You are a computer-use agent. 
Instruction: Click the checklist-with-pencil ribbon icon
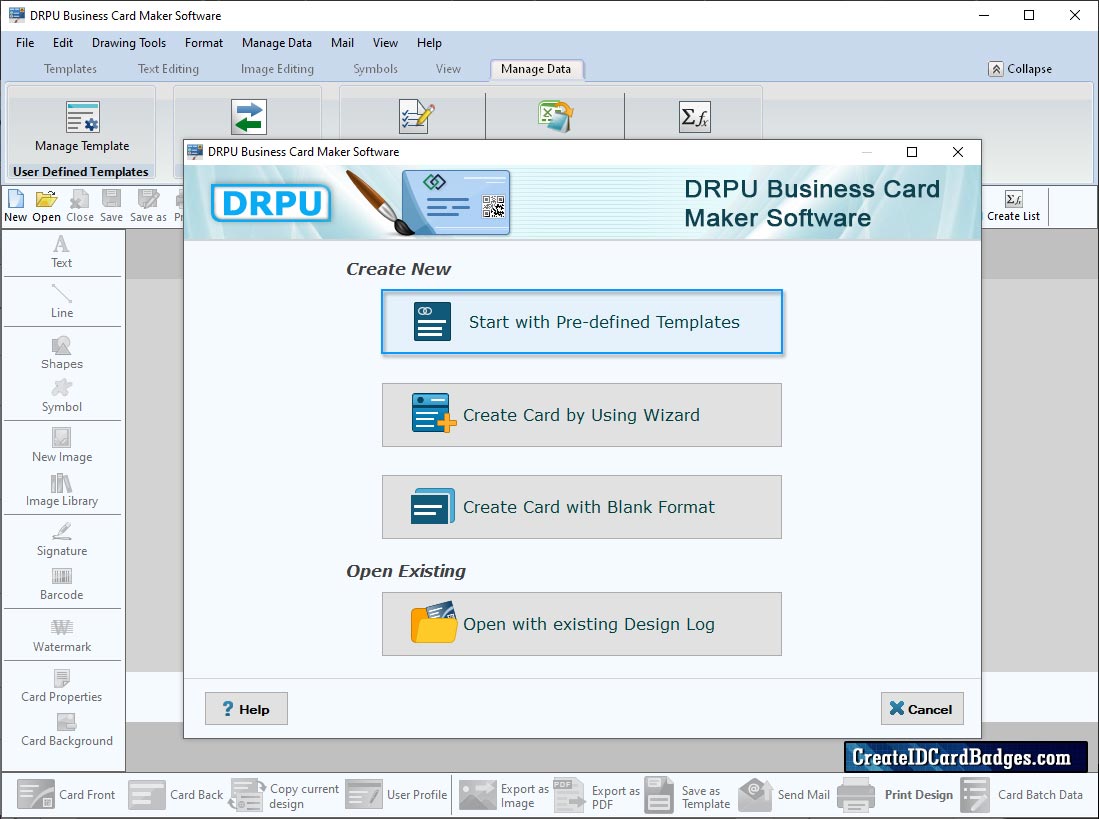[x=416, y=116]
